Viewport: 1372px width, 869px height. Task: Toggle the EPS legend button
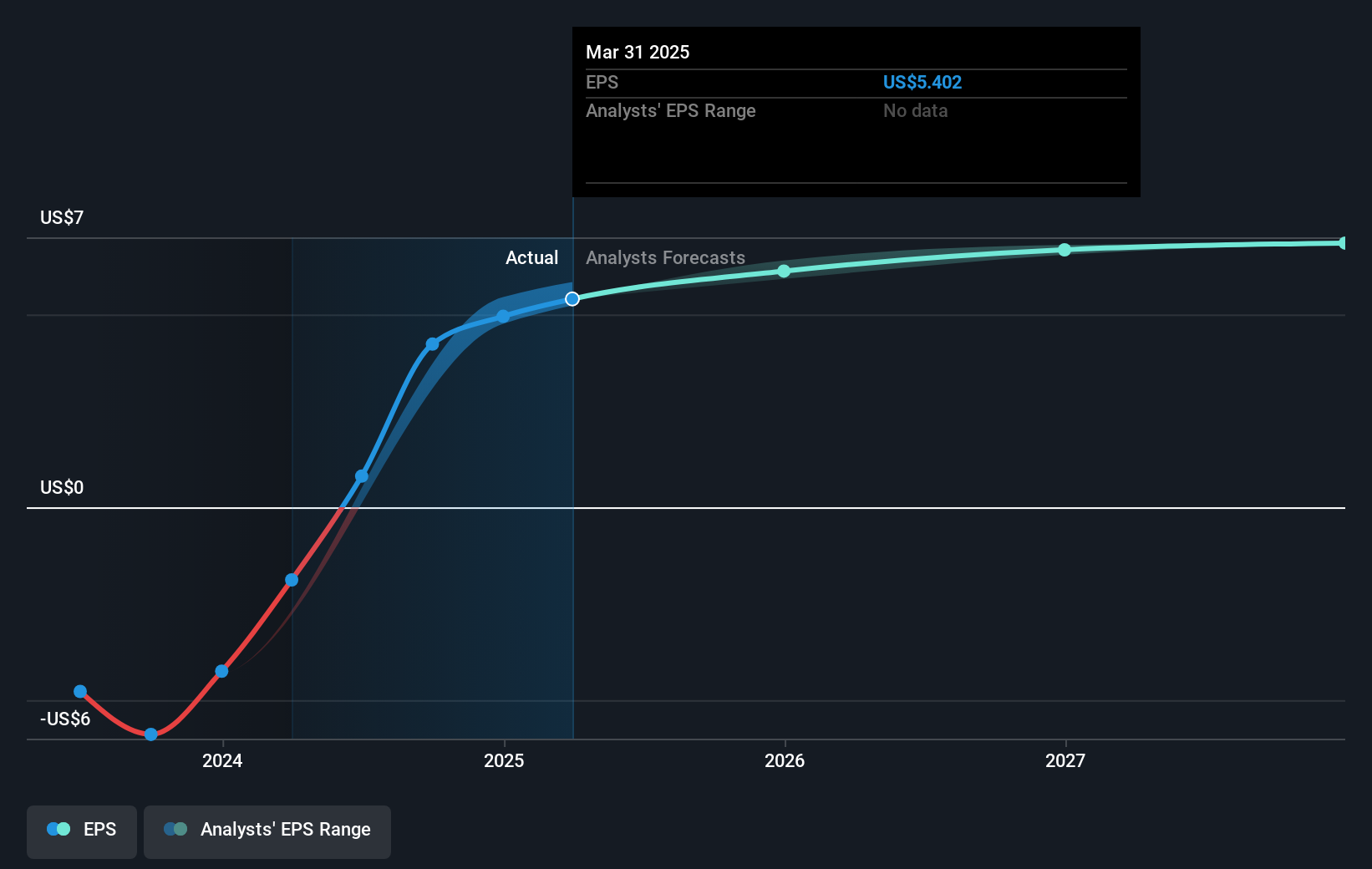click(x=82, y=831)
